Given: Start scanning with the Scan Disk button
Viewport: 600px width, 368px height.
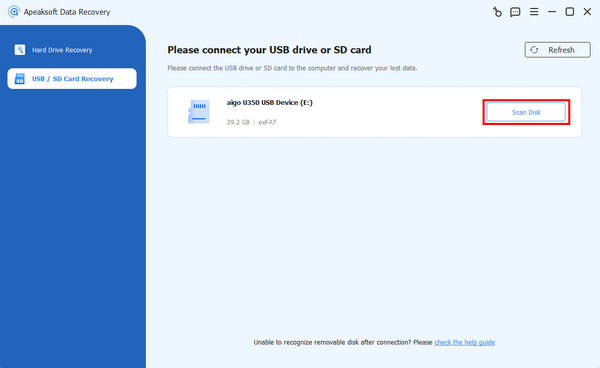Looking at the screenshot, I should pos(526,112).
